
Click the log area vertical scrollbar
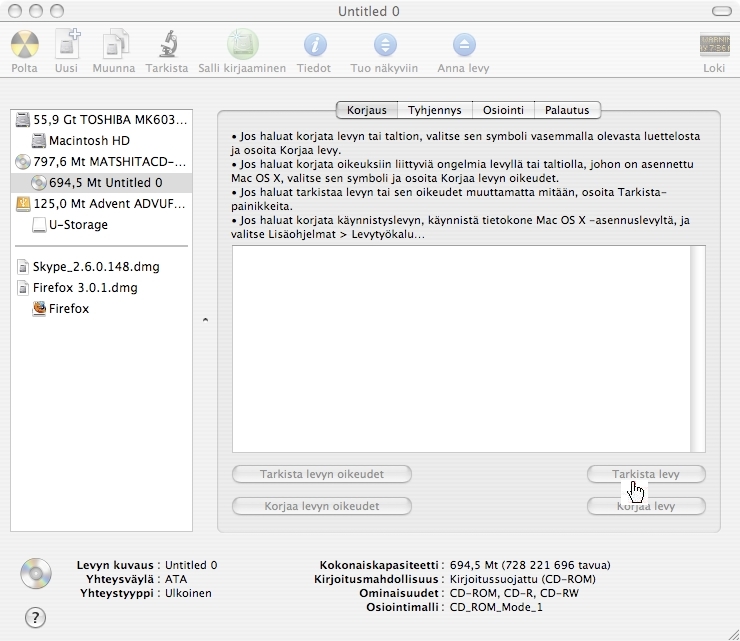698,348
